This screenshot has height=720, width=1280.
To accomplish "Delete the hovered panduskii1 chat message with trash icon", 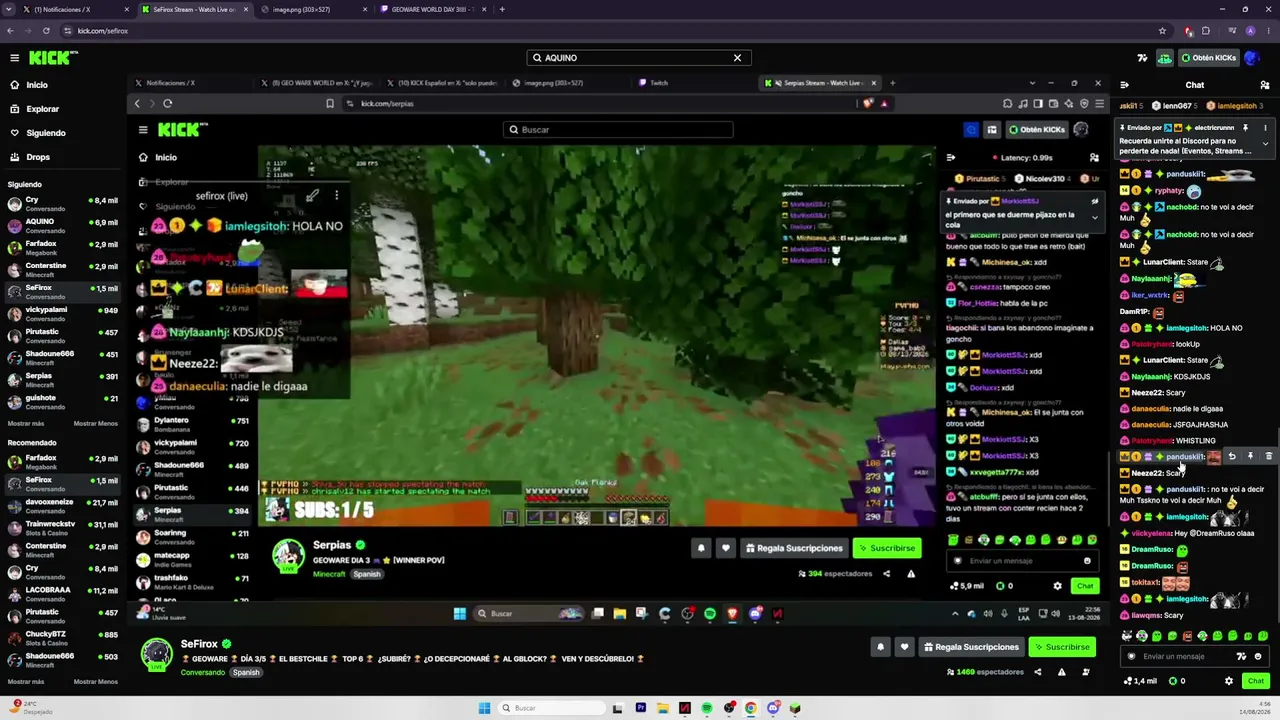I will click(x=1268, y=457).
